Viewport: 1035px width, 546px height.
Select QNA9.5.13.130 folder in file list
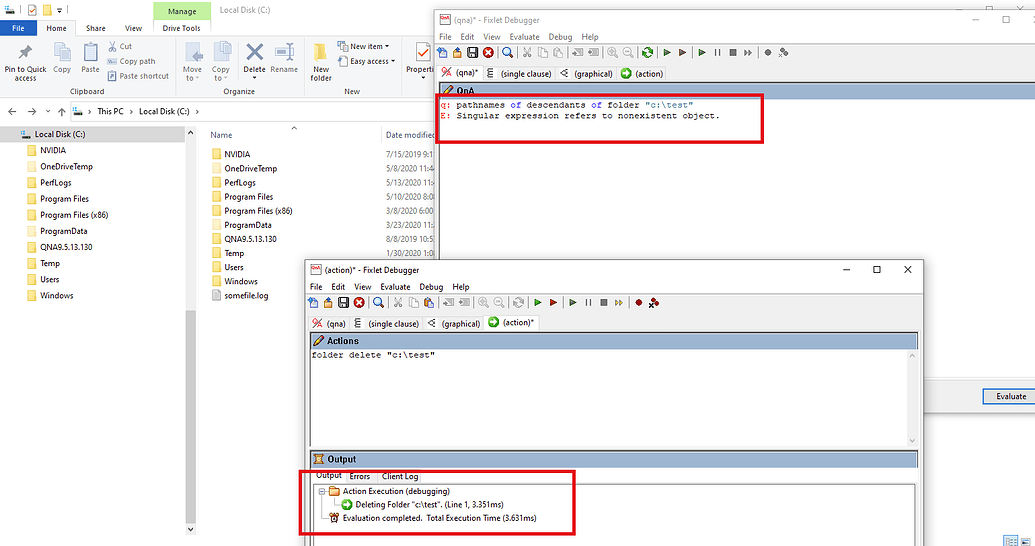click(250, 239)
